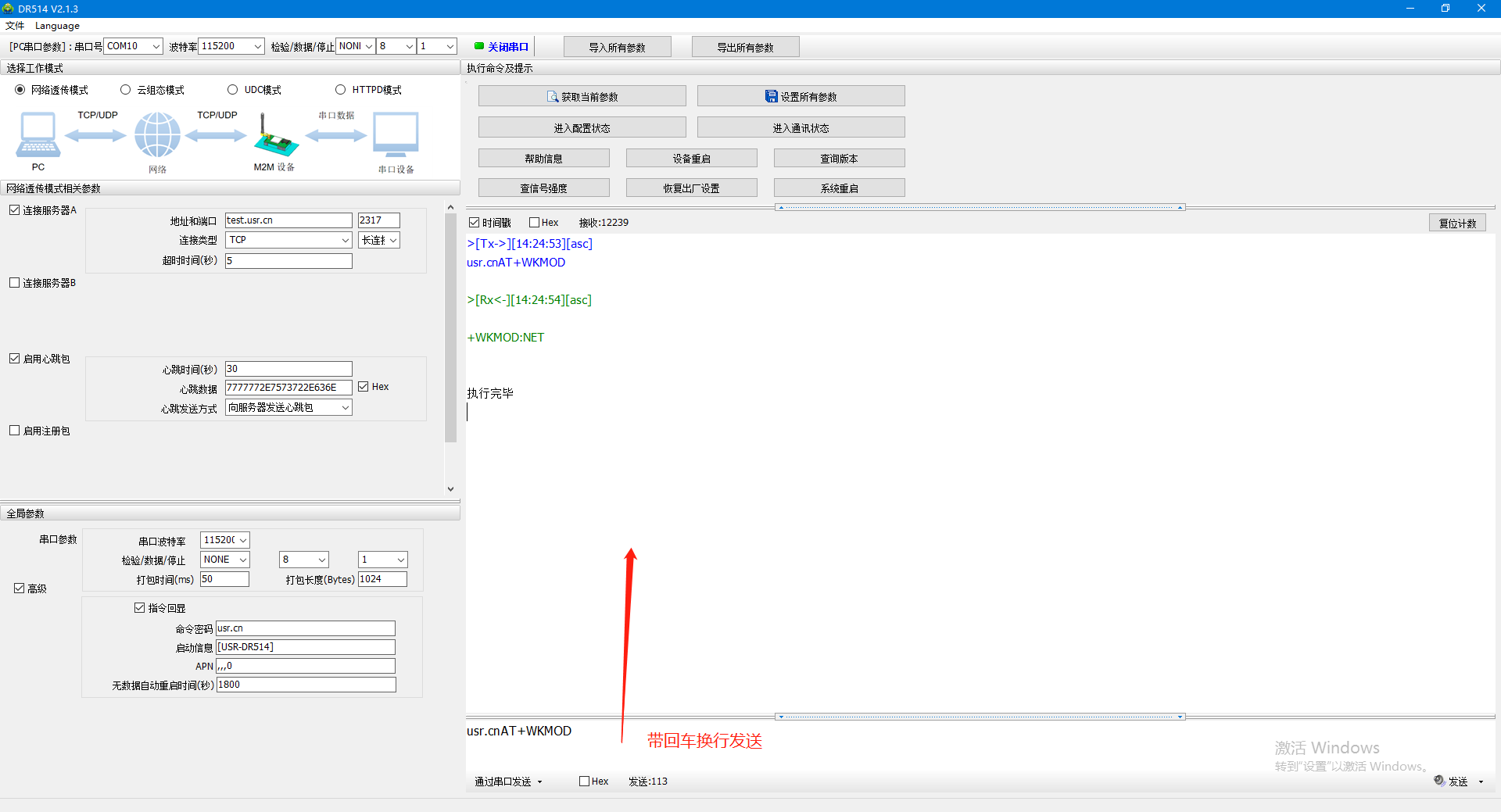Click the PC laptop icon in diagram
The width and height of the screenshot is (1501, 812).
click(x=38, y=134)
